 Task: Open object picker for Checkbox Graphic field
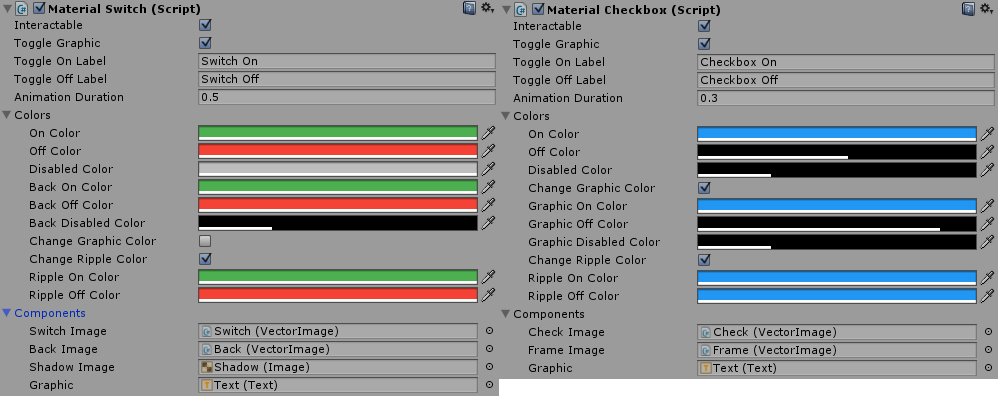click(x=988, y=368)
